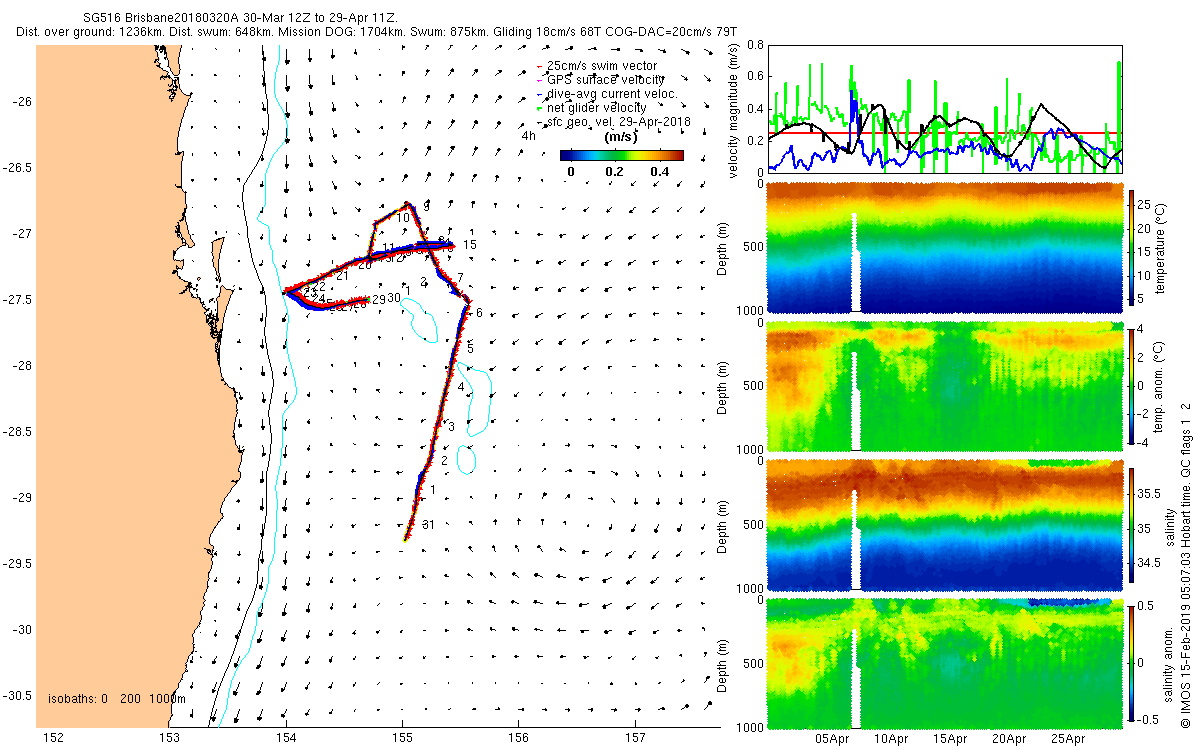Click the temperature (°C) colorbar
The height and width of the screenshot is (750, 1200).
coord(1133,248)
